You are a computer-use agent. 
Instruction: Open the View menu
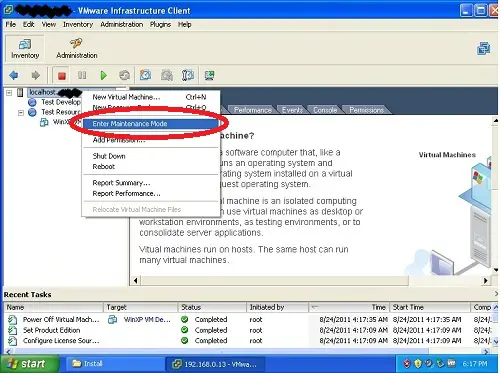pos(49,24)
